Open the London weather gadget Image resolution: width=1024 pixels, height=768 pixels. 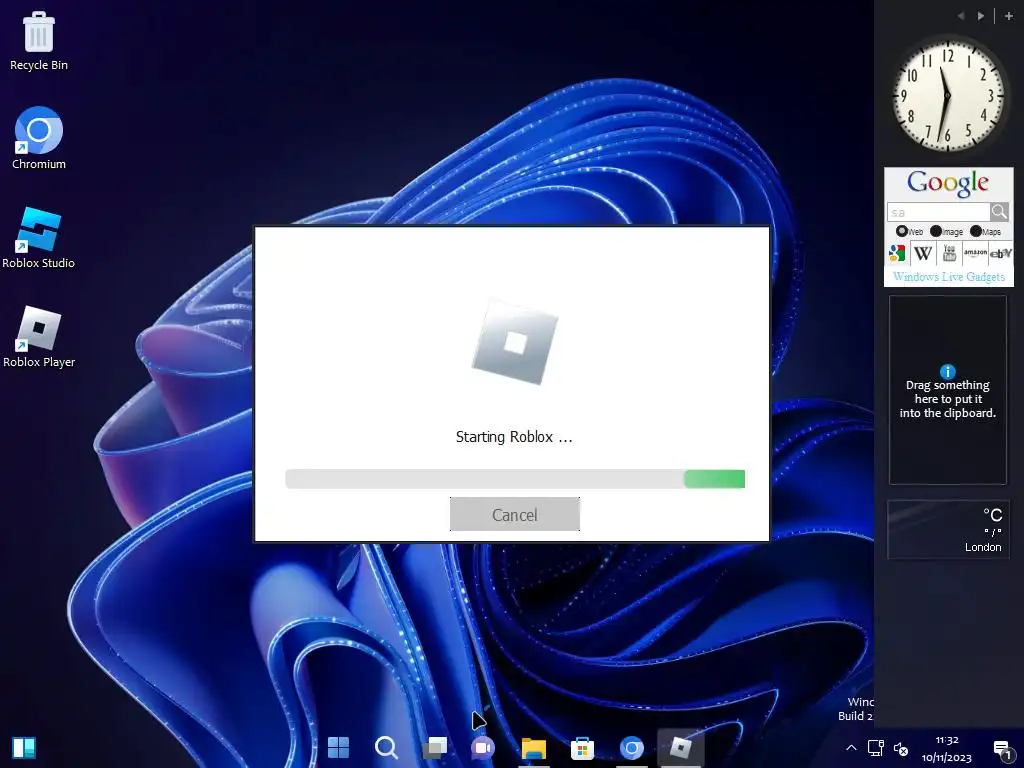(x=948, y=530)
